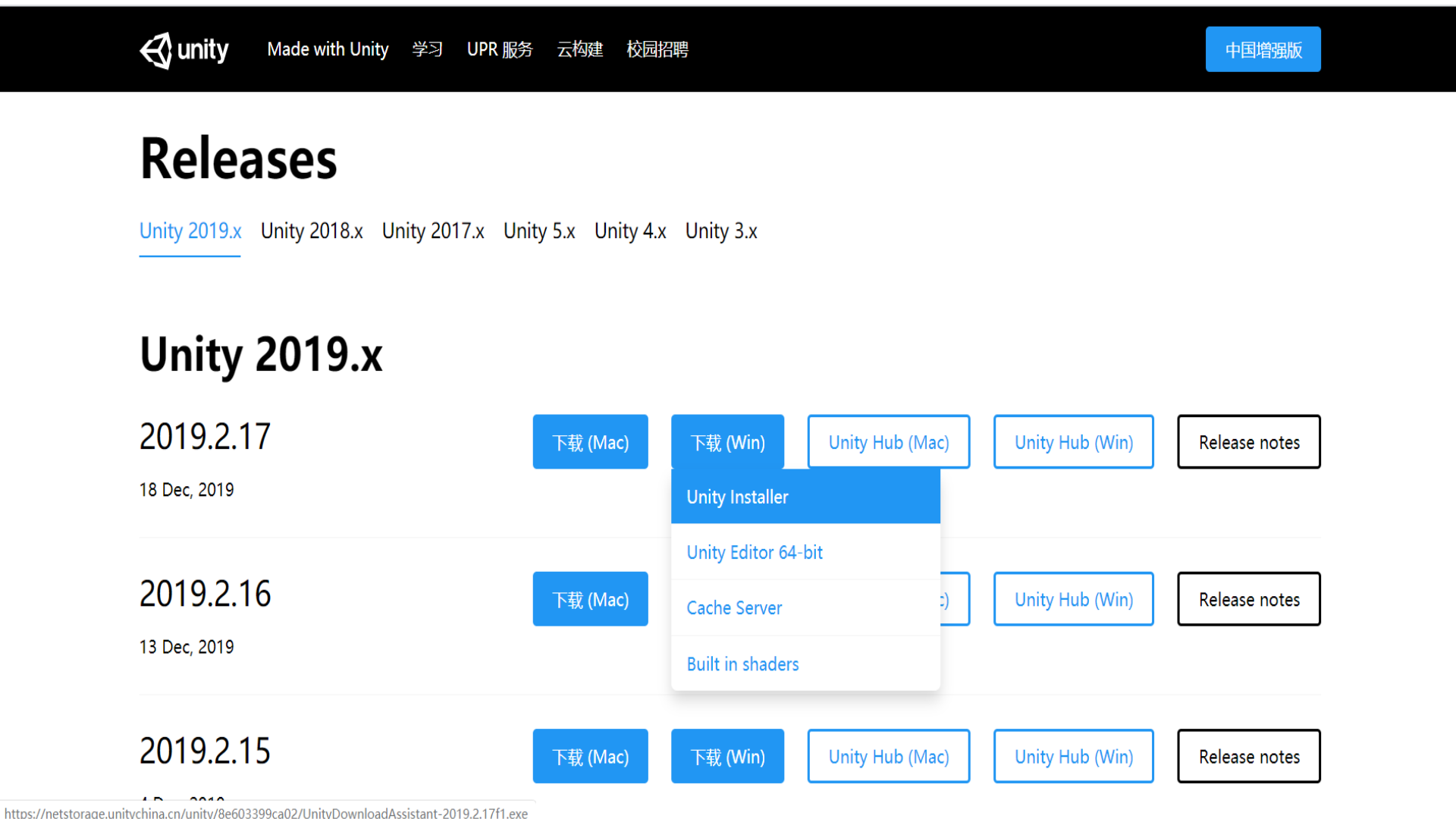Expand 下载 (Mac) dropdown for 2019.2.17
Viewport: 1456px width, 819px height.
590,442
